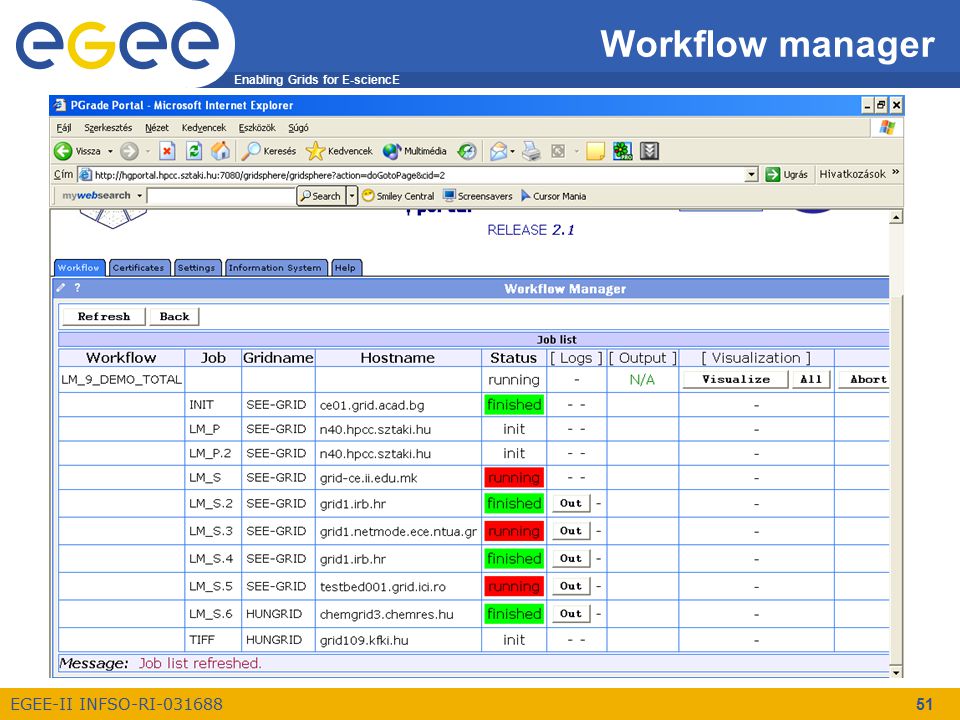Switch to the Information System tab
This screenshot has width=960, height=720.
point(276,268)
